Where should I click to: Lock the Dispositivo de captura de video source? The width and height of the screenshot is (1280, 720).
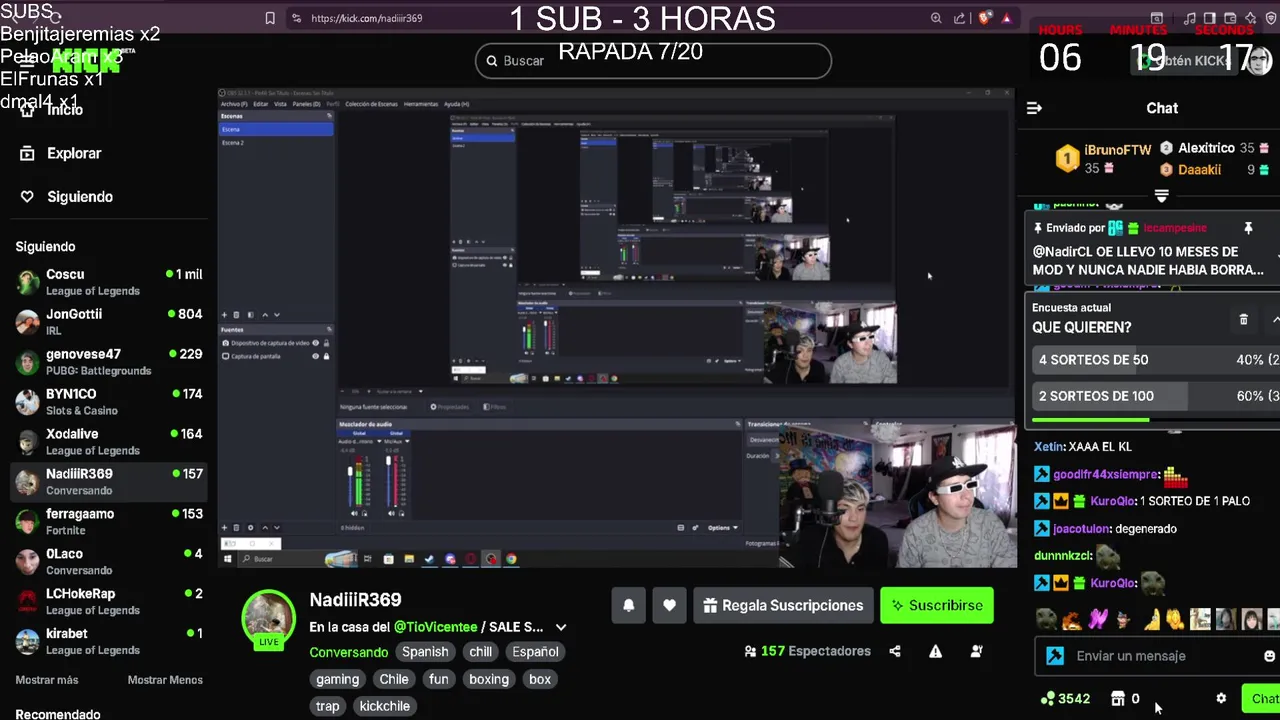(326, 343)
